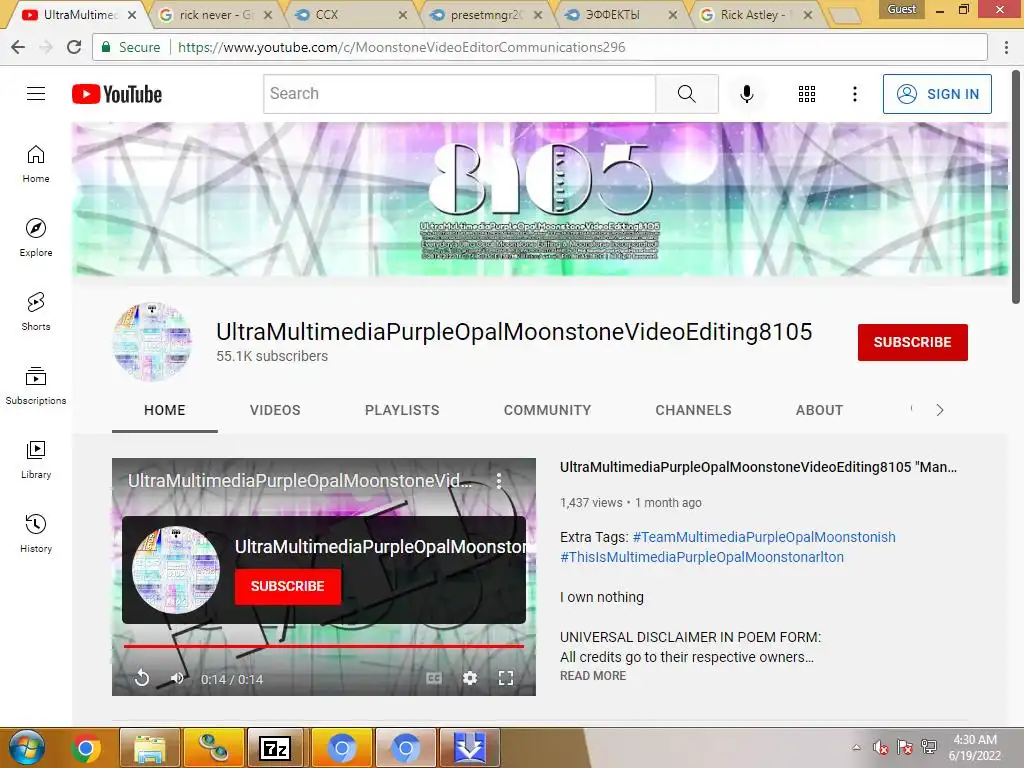
Task: Click the network tray icon
Action: pos(929,747)
